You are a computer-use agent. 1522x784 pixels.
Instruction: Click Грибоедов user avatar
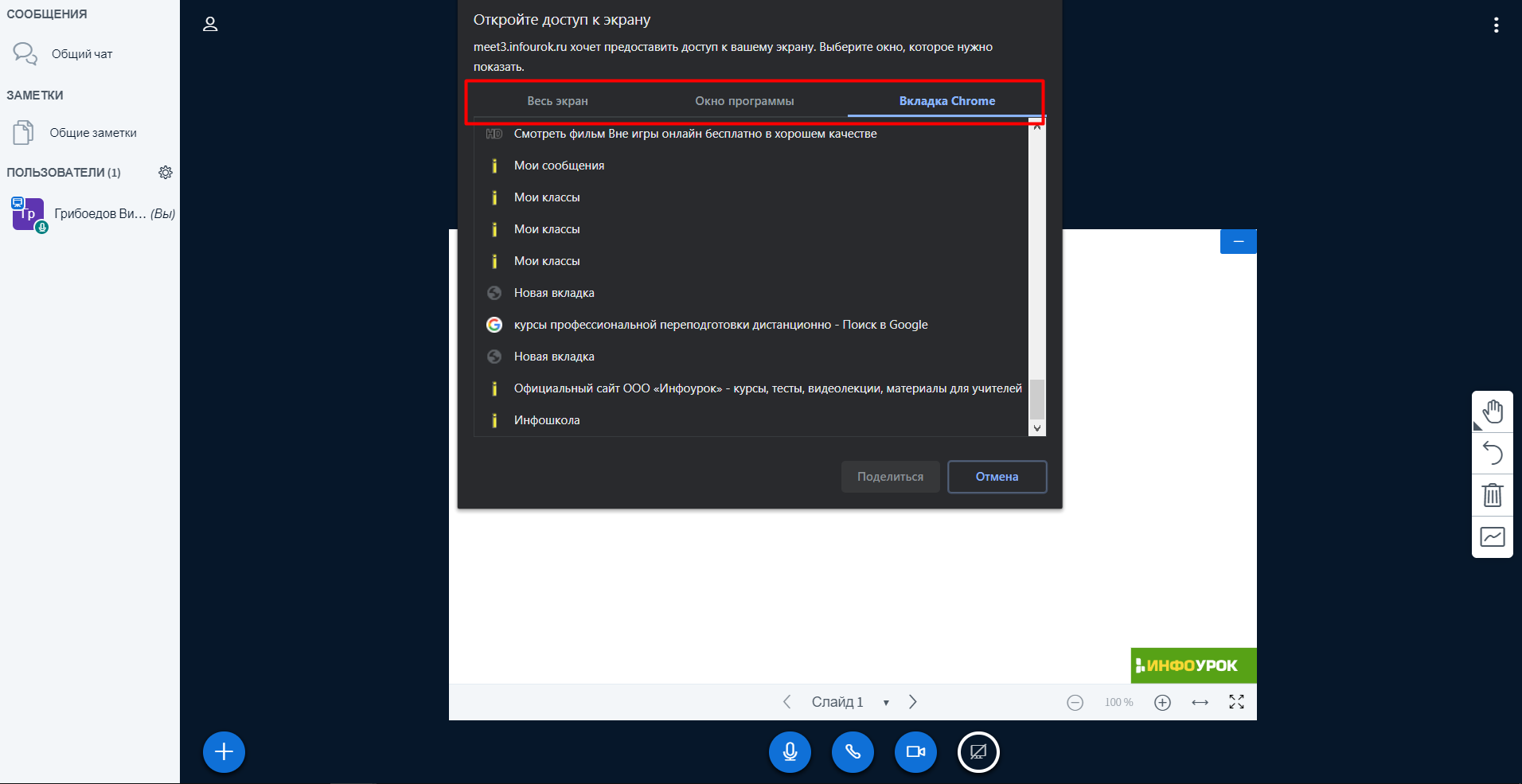pyautogui.click(x=28, y=214)
